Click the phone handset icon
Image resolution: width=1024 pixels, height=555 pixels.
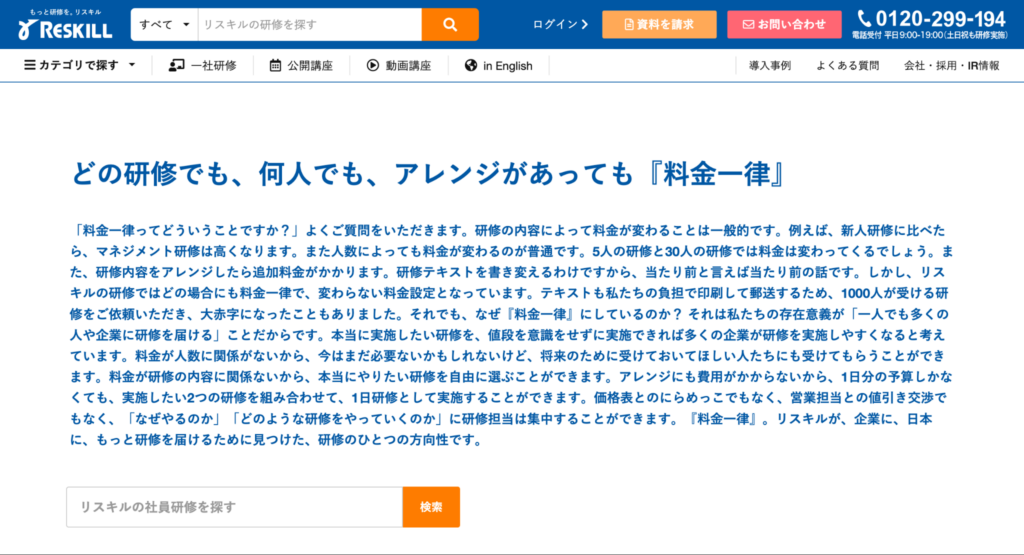click(864, 19)
